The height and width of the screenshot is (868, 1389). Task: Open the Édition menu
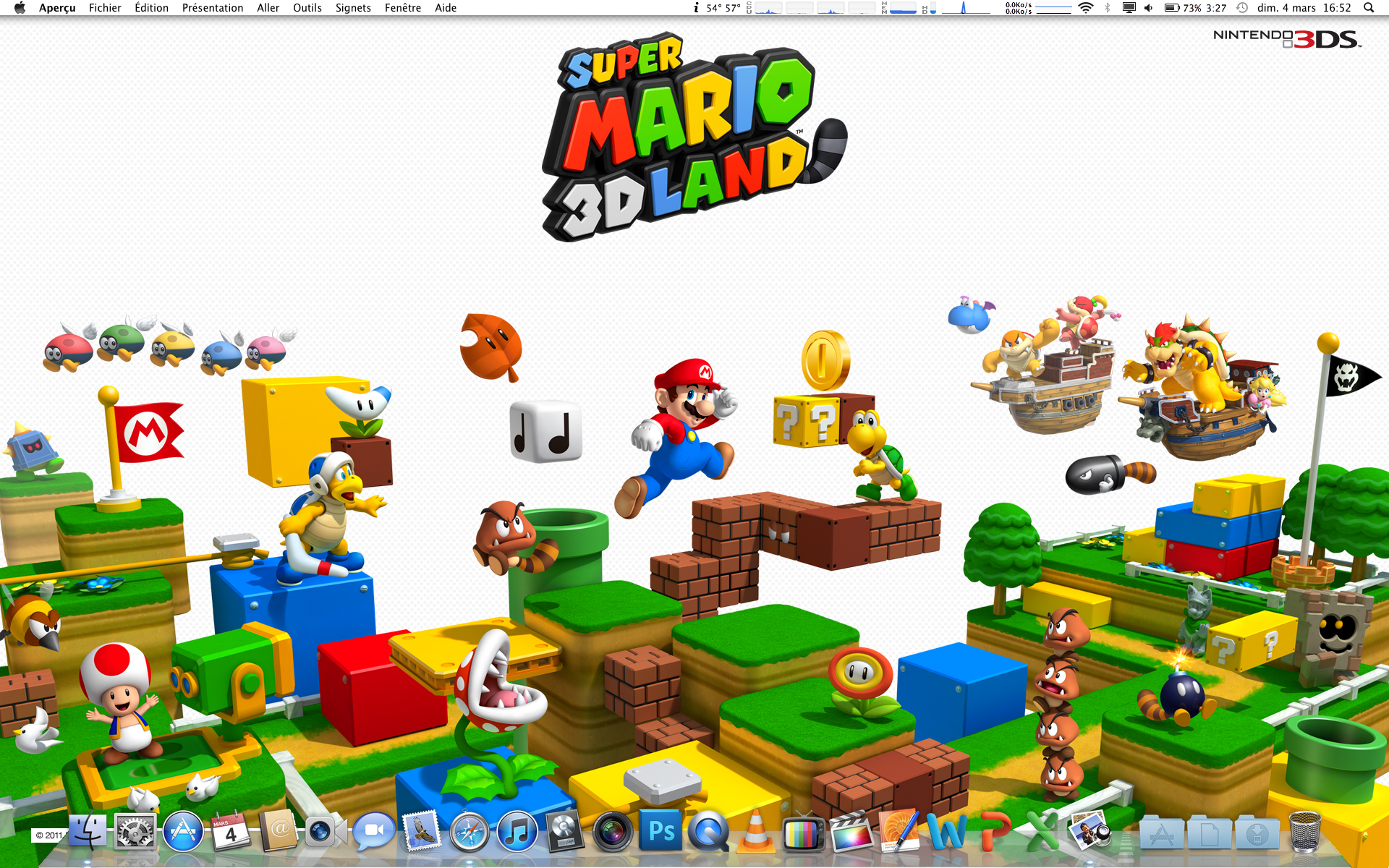[151, 8]
